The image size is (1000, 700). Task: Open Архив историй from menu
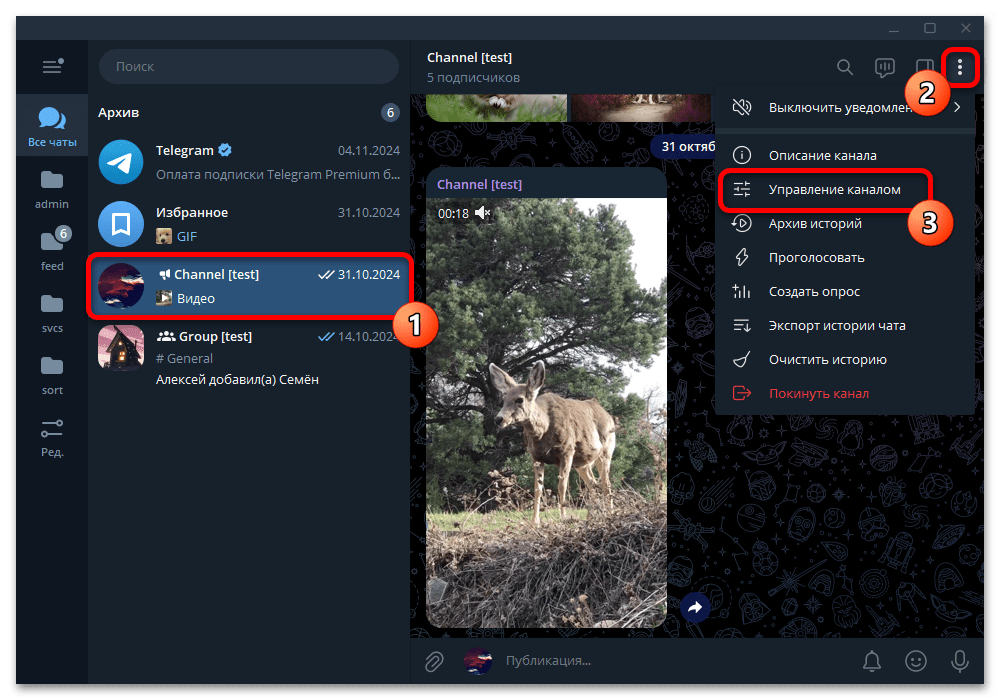pos(845,224)
